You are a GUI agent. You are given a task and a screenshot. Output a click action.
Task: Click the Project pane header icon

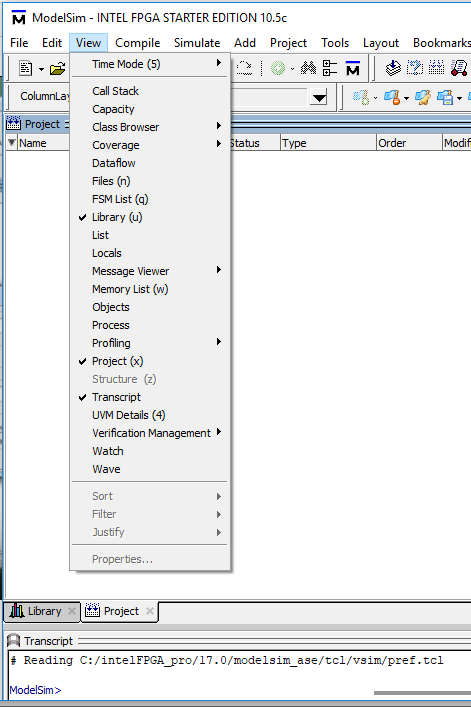[14, 123]
